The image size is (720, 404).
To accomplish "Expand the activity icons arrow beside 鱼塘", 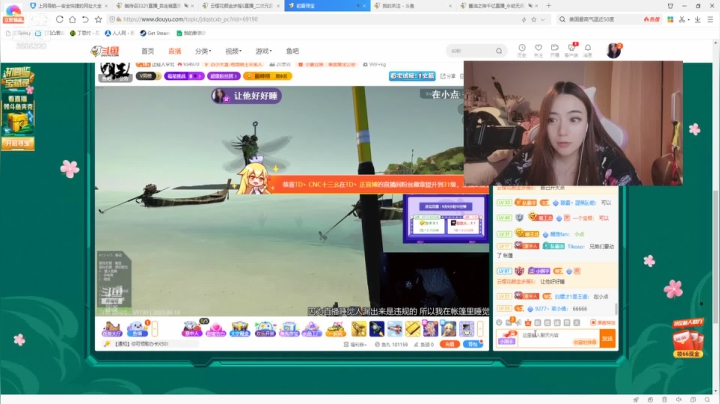I will tap(155, 329).
